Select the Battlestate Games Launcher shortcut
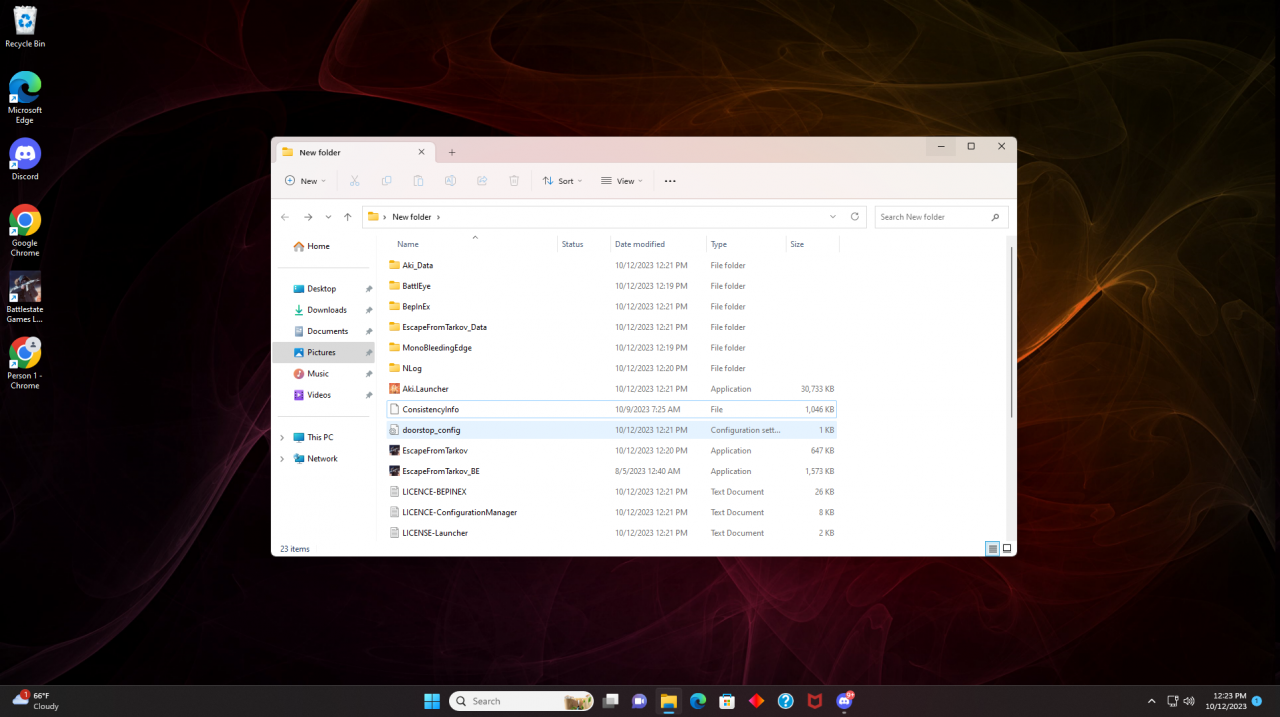This screenshot has height=717, width=1280. (25, 296)
